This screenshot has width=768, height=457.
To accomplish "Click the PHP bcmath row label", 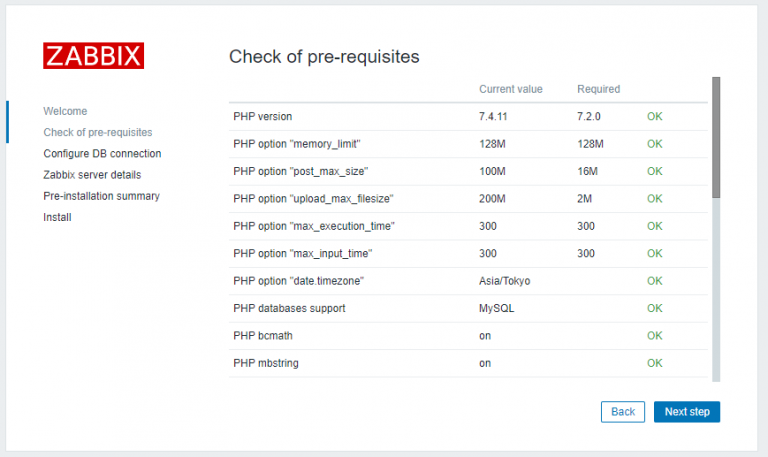I will coord(262,336).
